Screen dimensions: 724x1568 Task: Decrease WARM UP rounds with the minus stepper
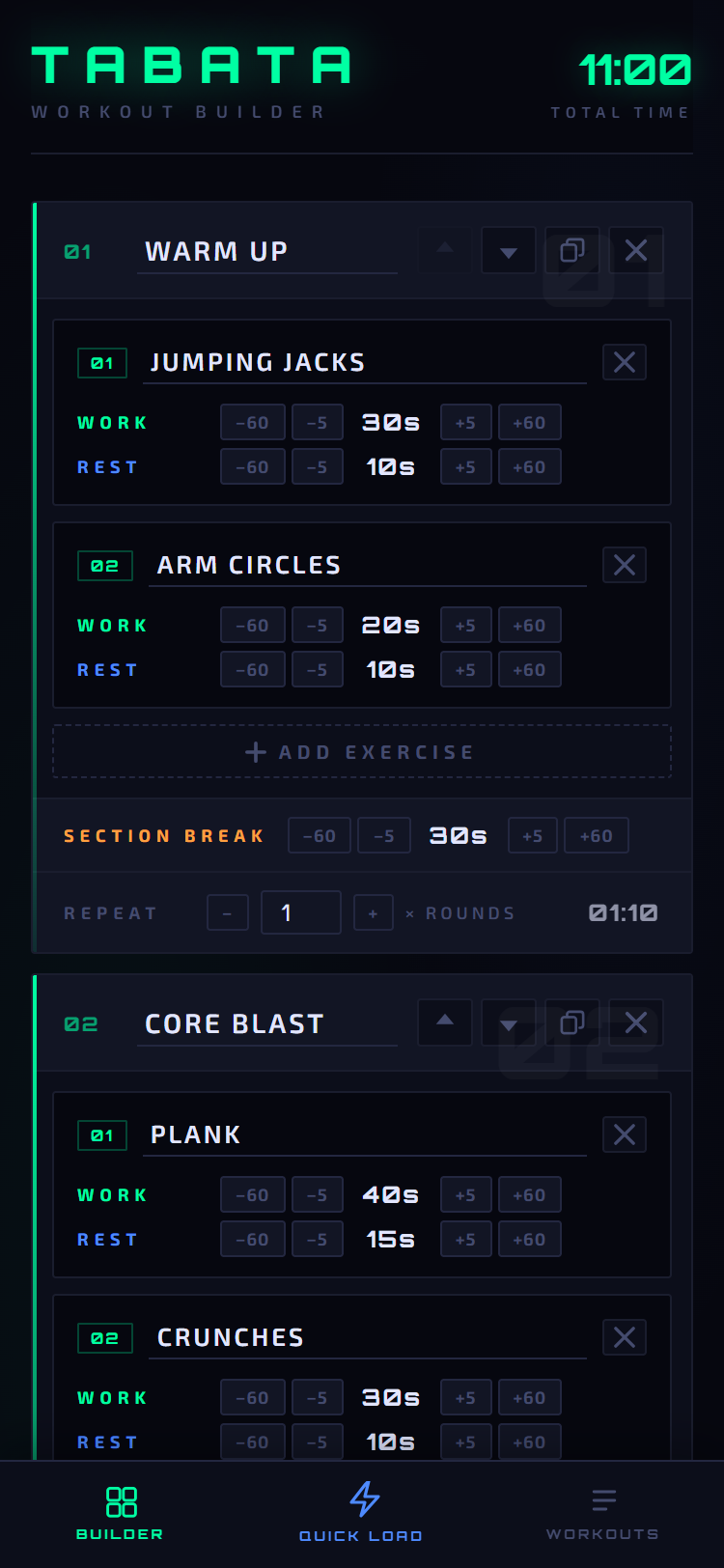(227, 911)
